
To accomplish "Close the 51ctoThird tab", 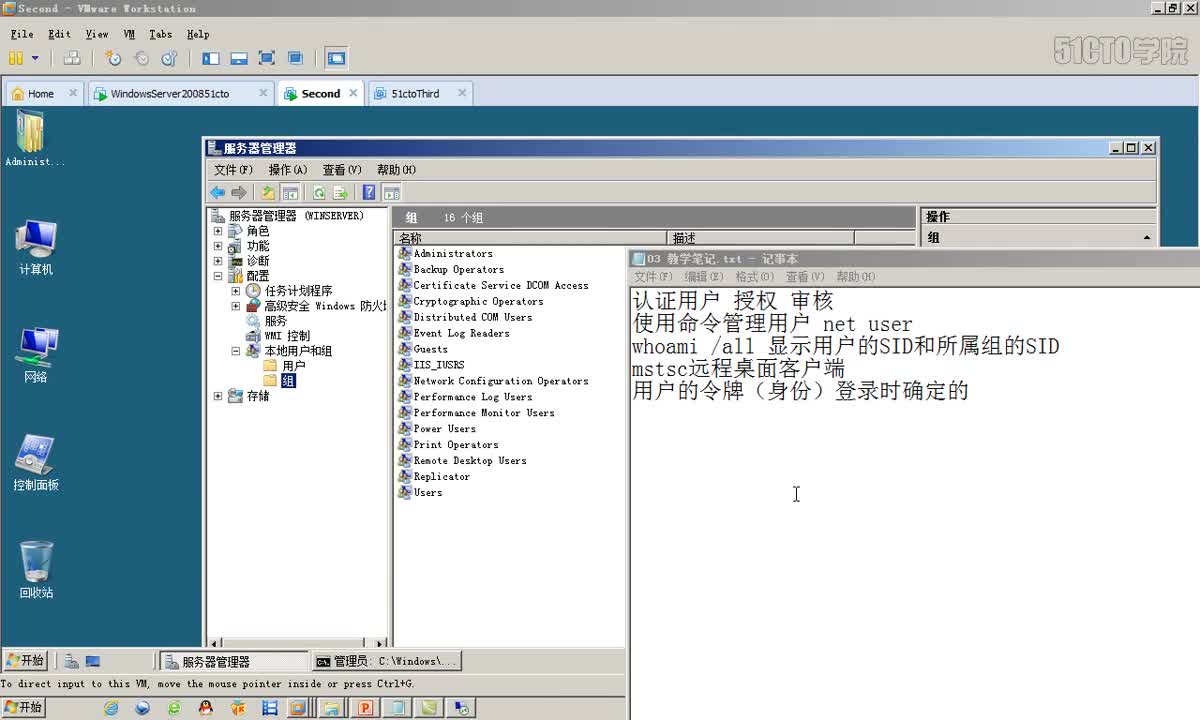I will [x=462, y=93].
